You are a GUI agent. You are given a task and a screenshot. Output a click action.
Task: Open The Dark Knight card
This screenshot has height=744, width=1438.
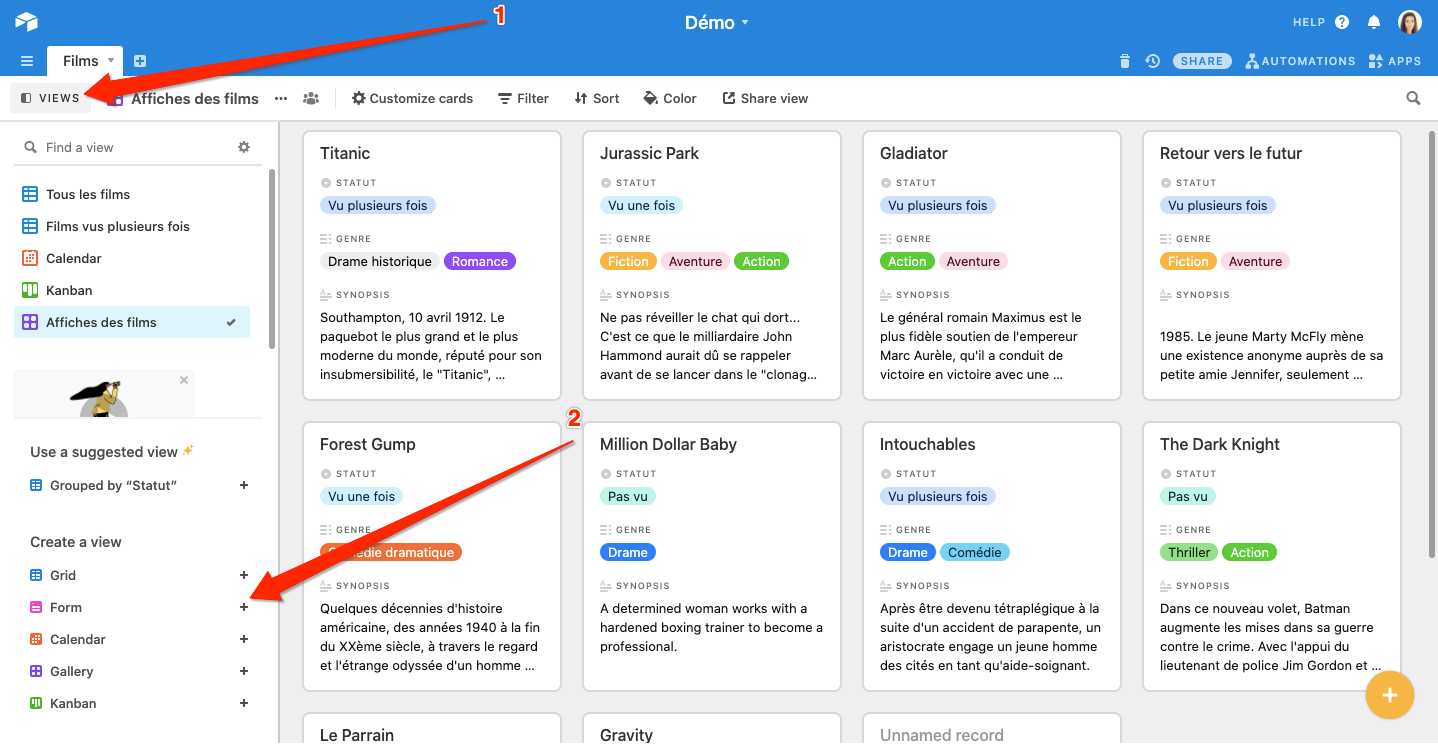1271,556
